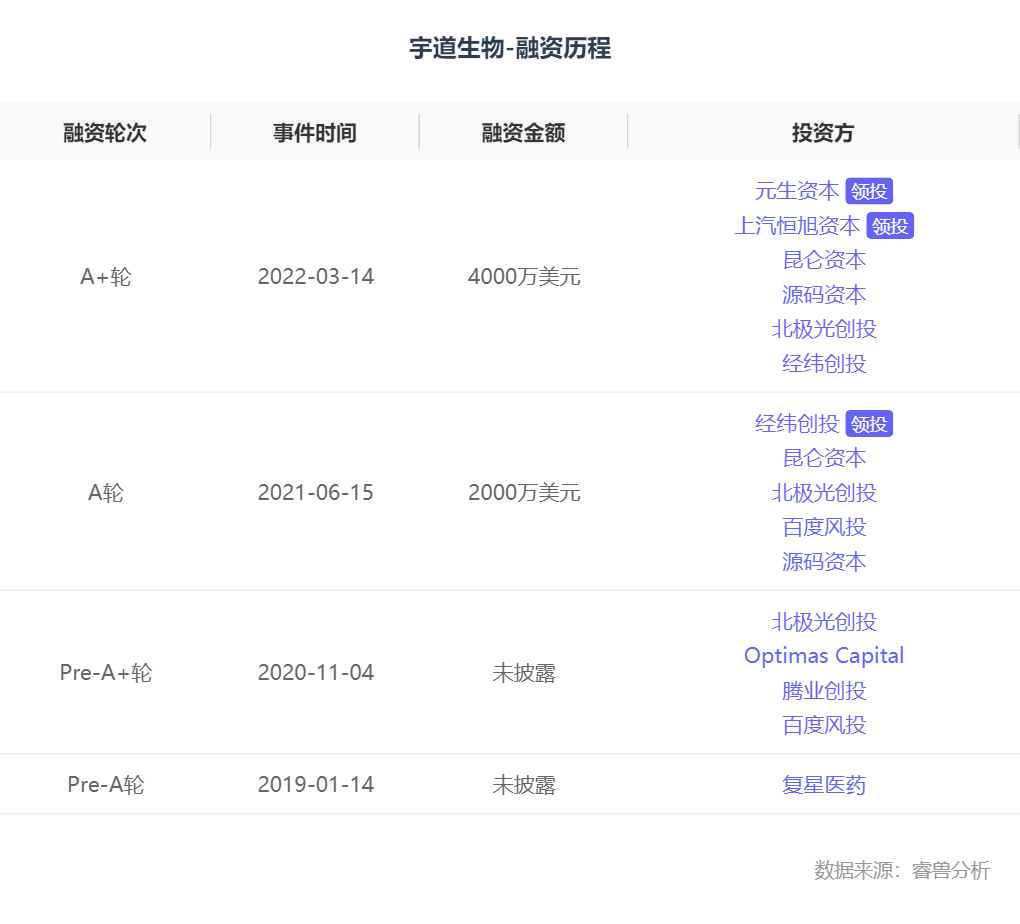Click the 投资方 column header
The width and height of the screenshot is (1020, 924).
tap(823, 133)
